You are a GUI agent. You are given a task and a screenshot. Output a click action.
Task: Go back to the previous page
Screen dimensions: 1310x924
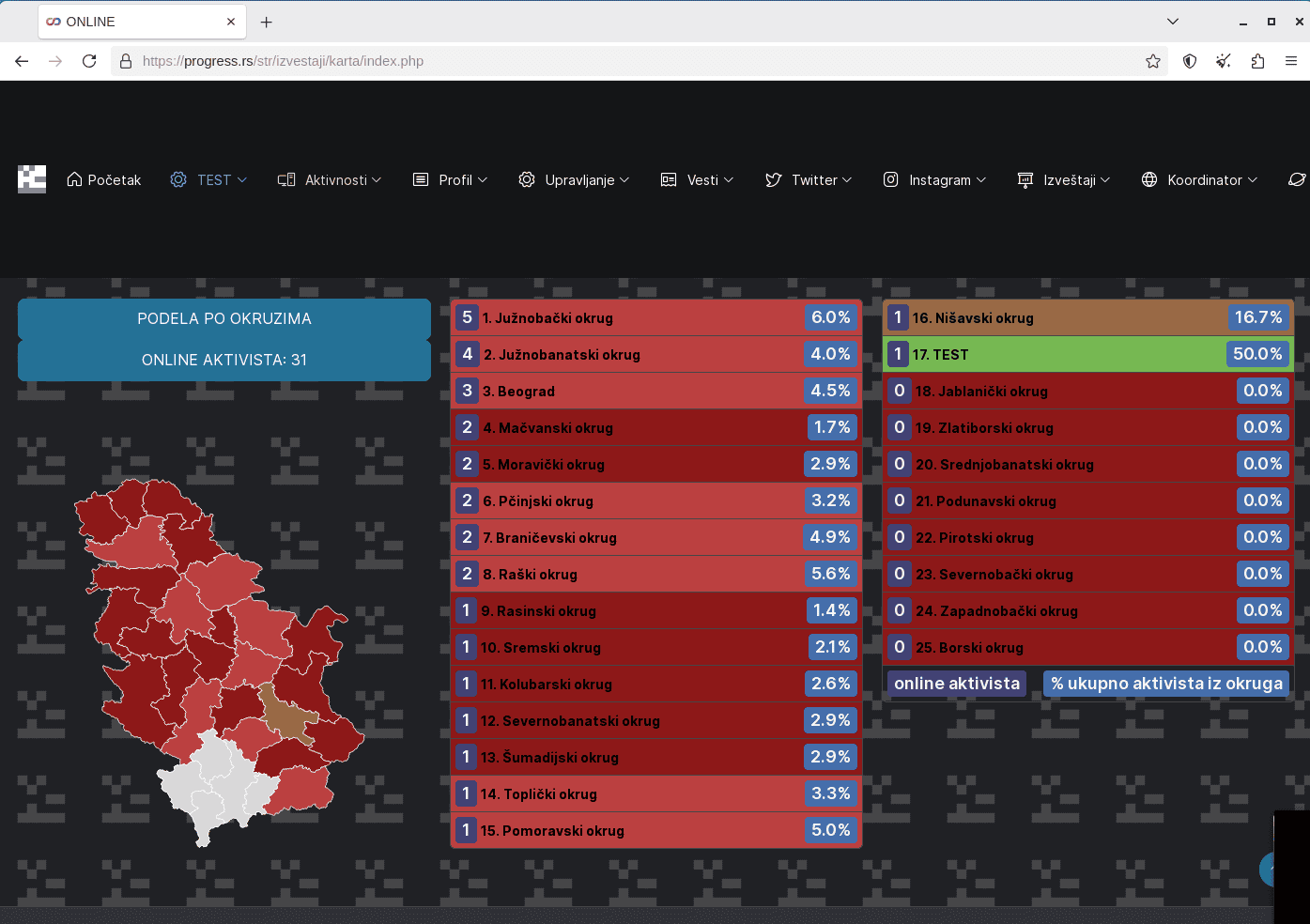pyautogui.click(x=22, y=61)
